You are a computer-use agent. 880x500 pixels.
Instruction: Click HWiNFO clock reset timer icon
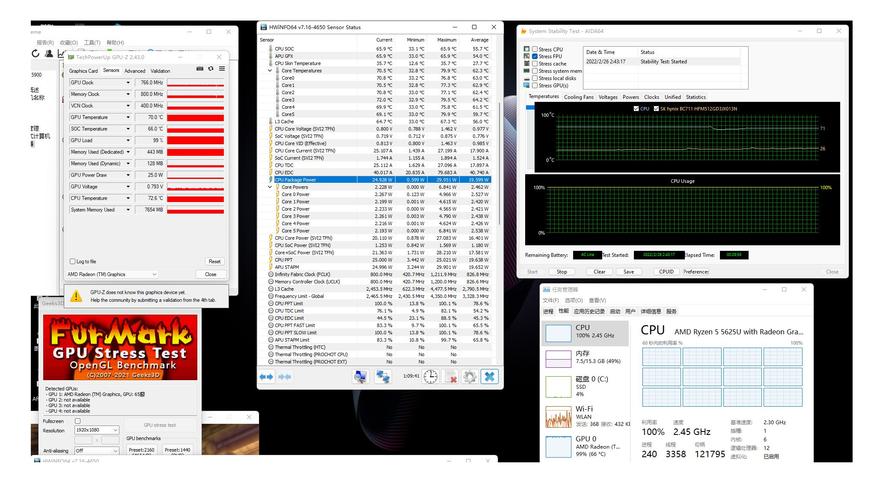point(430,377)
